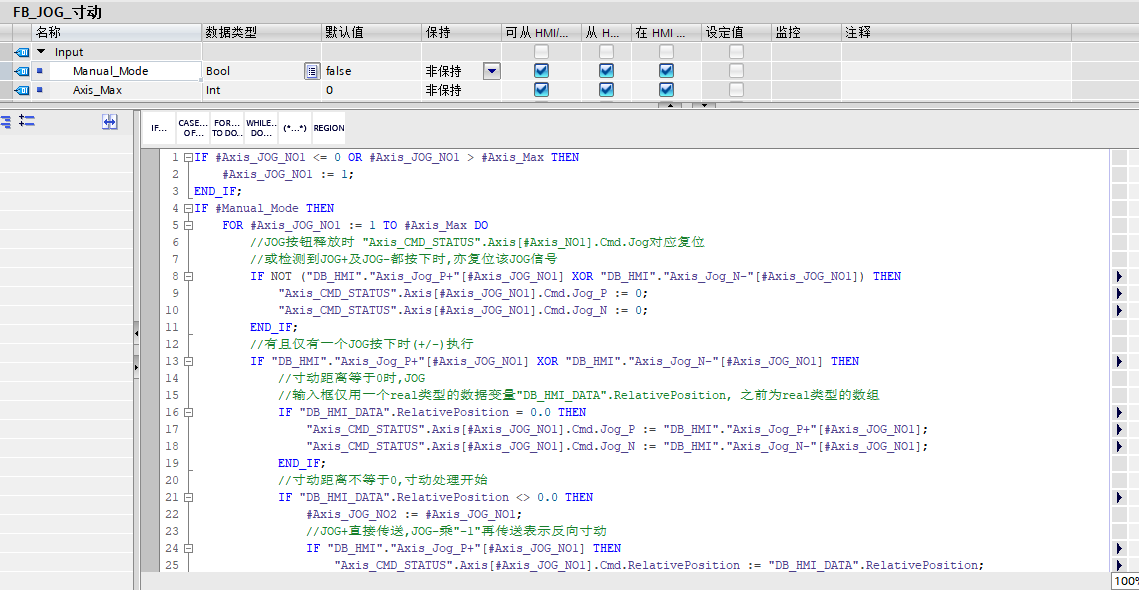
Task: Click the default value 0 for Axis_Max
Action: [x=371, y=90]
